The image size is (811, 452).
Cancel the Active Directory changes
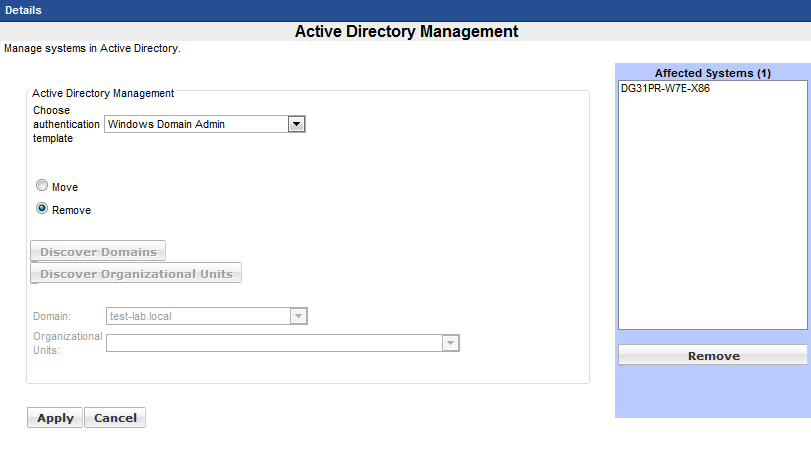pyautogui.click(x=115, y=418)
